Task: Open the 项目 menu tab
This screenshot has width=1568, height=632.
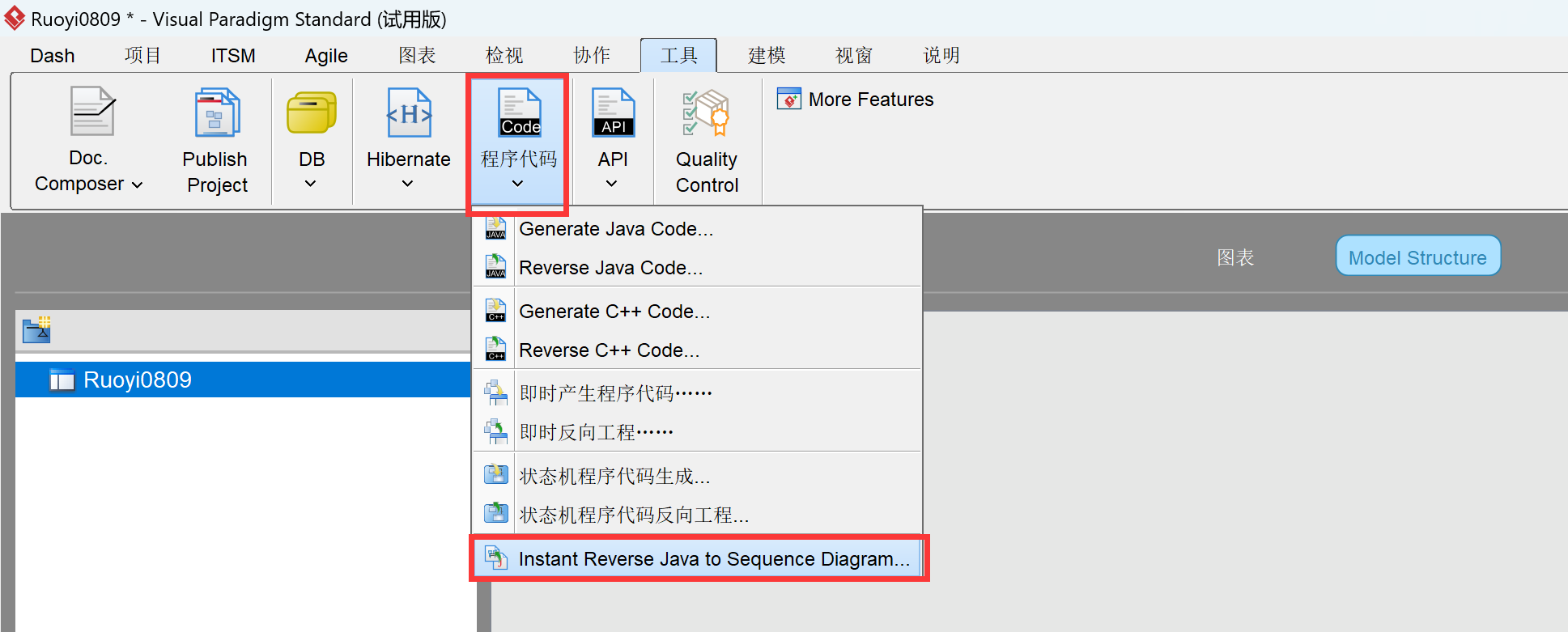Action: [143, 56]
